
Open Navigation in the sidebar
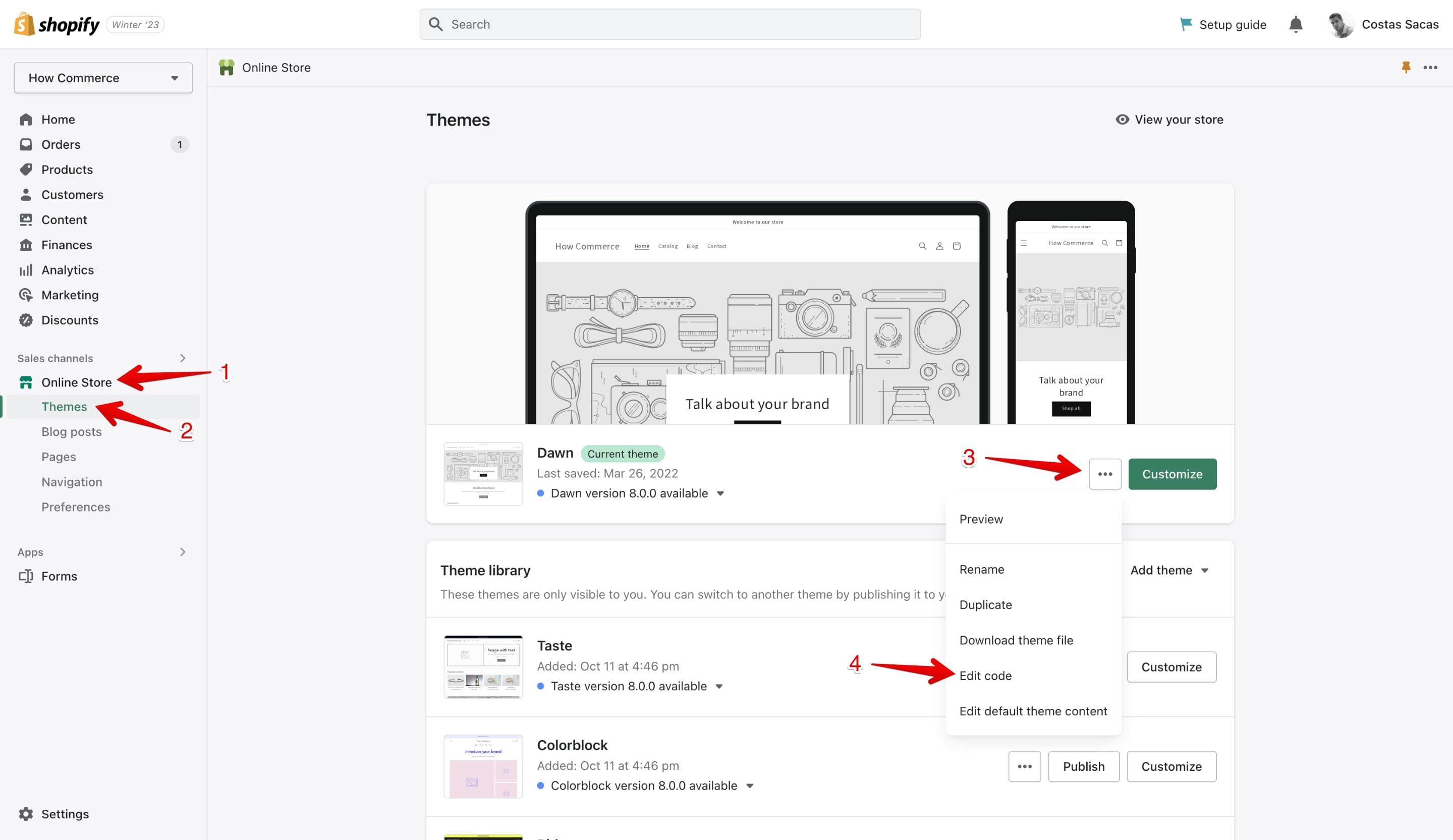(72, 482)
